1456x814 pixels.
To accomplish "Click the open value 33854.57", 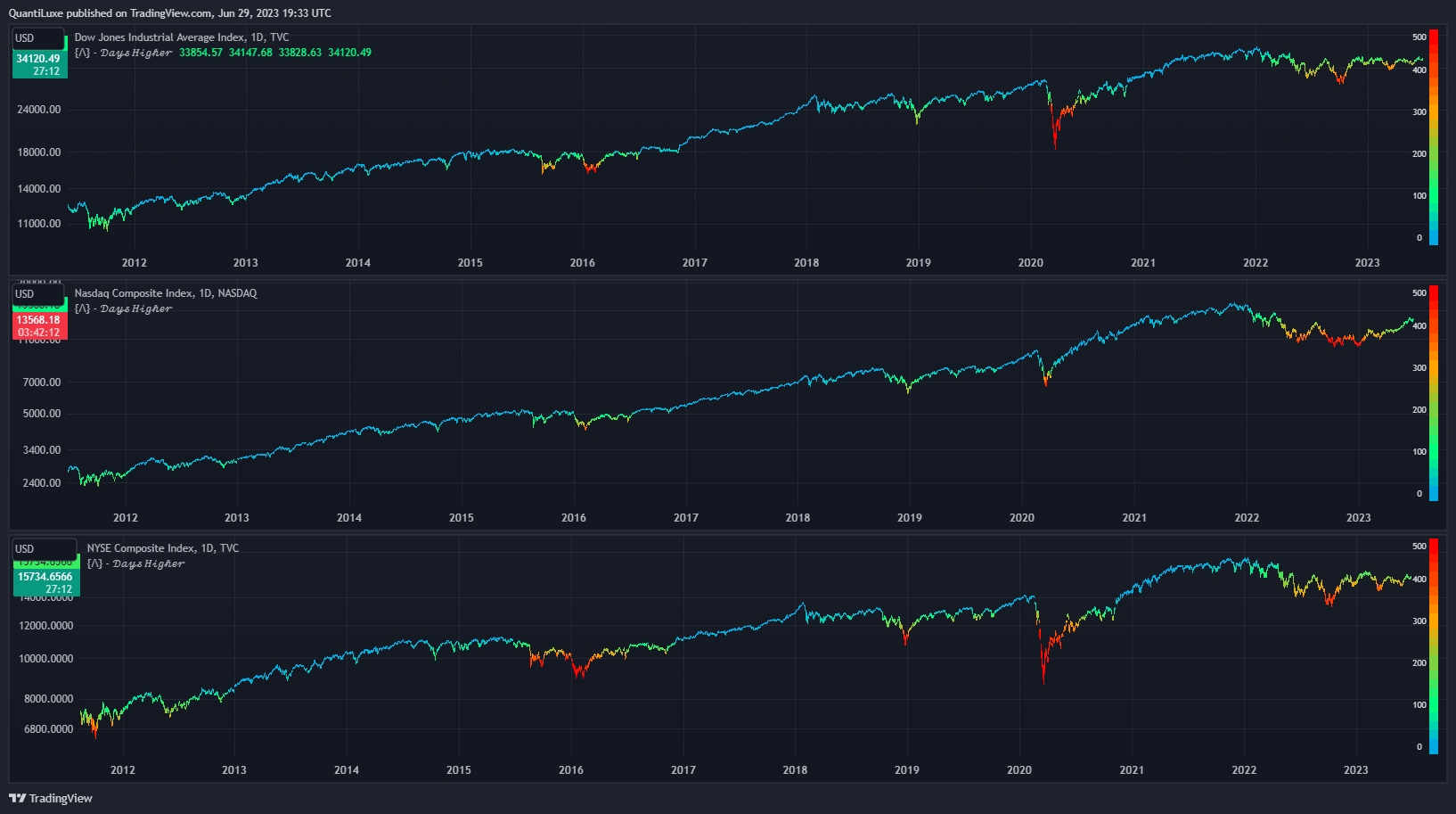I will (200, 53).
